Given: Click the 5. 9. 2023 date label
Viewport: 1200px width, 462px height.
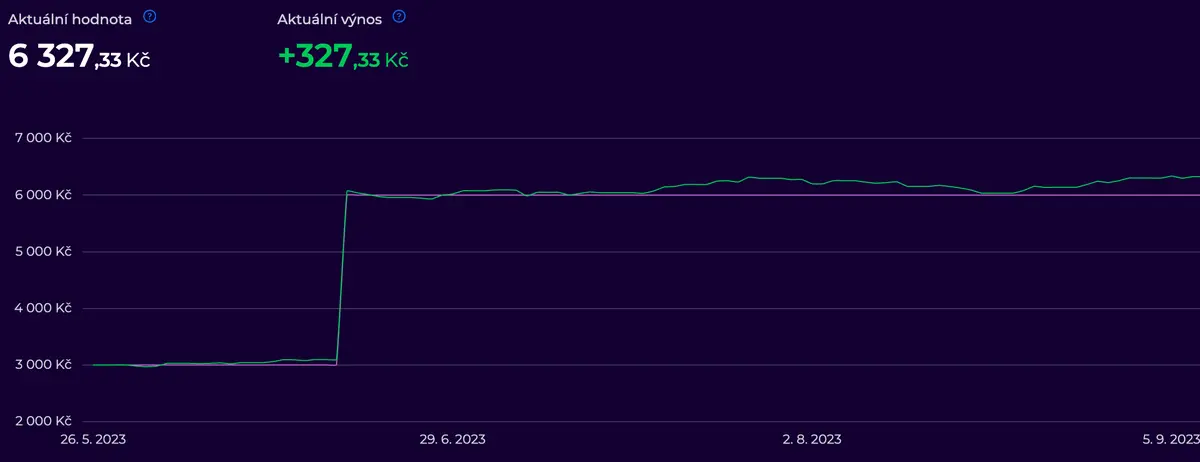Looking at the screenshot, I should tap(1170, 440).
